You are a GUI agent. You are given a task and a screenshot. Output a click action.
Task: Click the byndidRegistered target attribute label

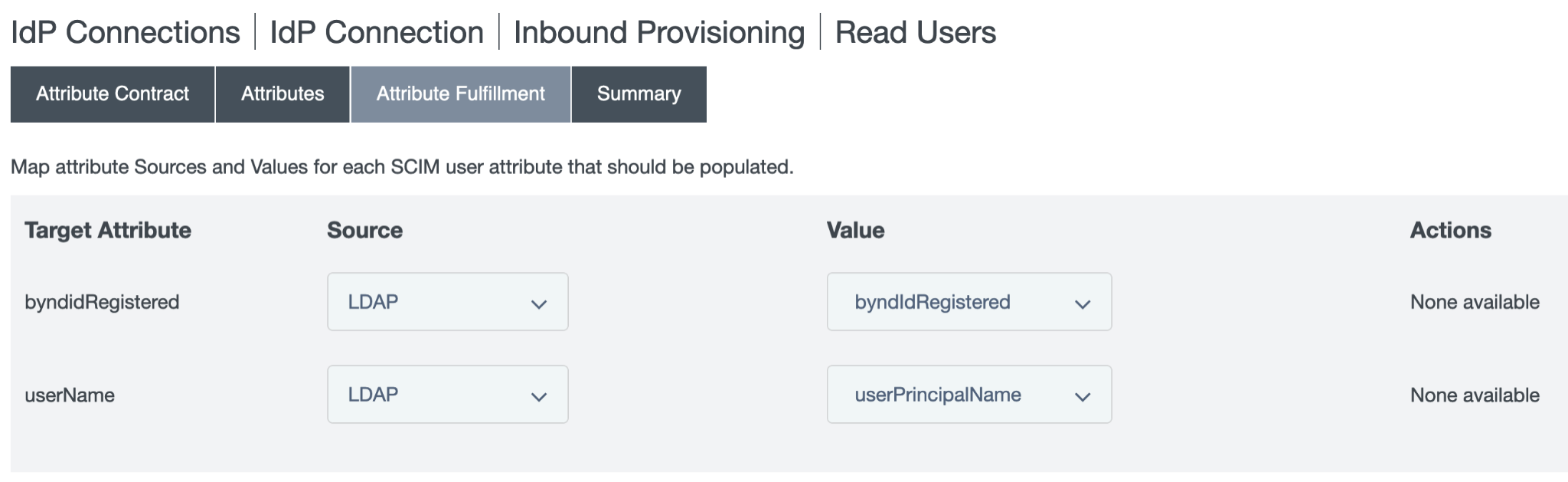click(102, 303)
